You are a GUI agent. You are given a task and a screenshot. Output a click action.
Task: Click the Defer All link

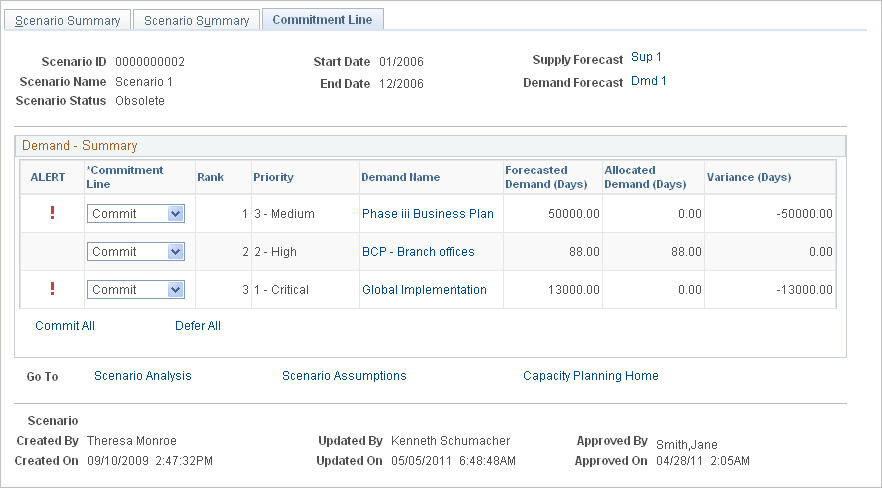(198, 326)
